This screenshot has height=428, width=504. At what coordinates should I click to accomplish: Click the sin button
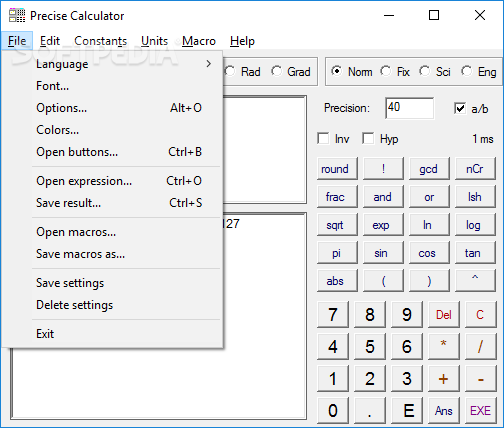click(383, 253)
